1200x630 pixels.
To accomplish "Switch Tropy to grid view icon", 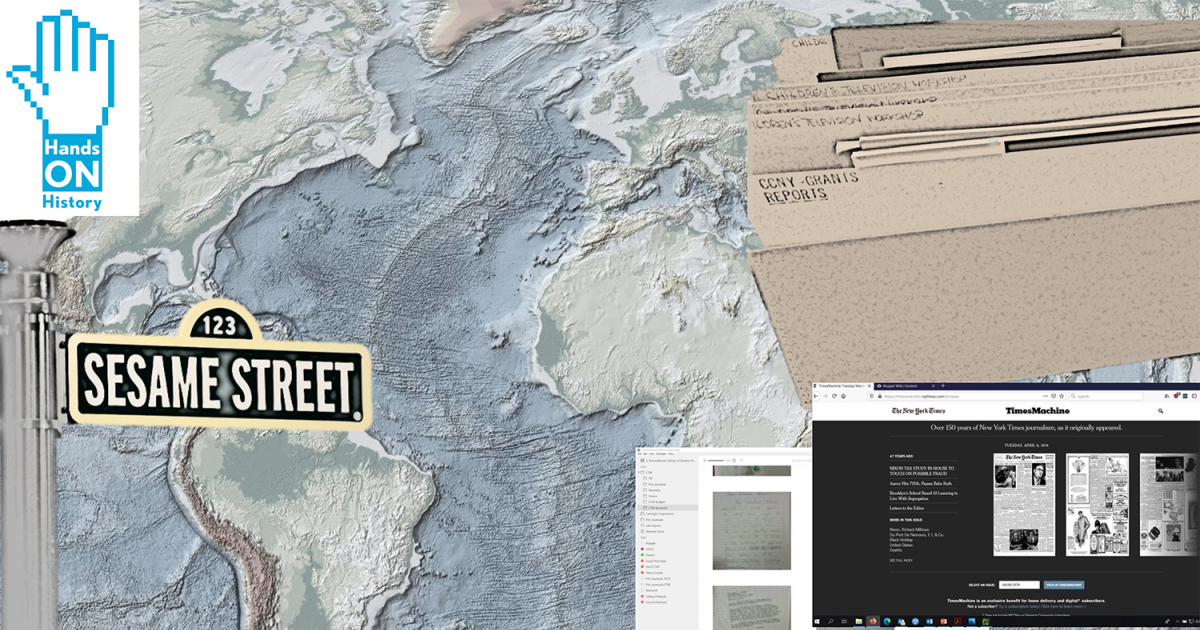I will [734, 460].
